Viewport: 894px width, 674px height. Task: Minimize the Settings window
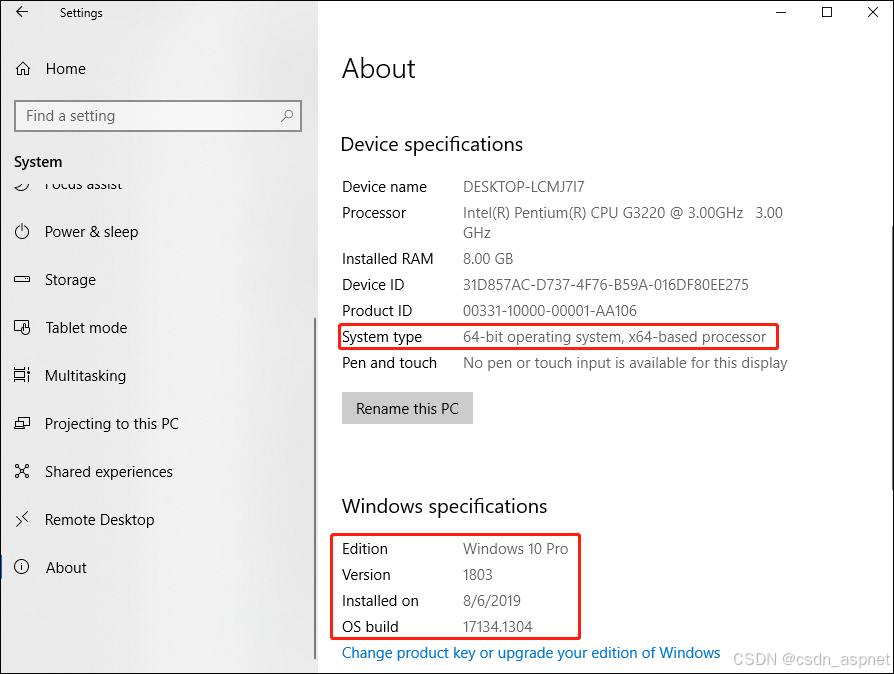click(781, 12)
